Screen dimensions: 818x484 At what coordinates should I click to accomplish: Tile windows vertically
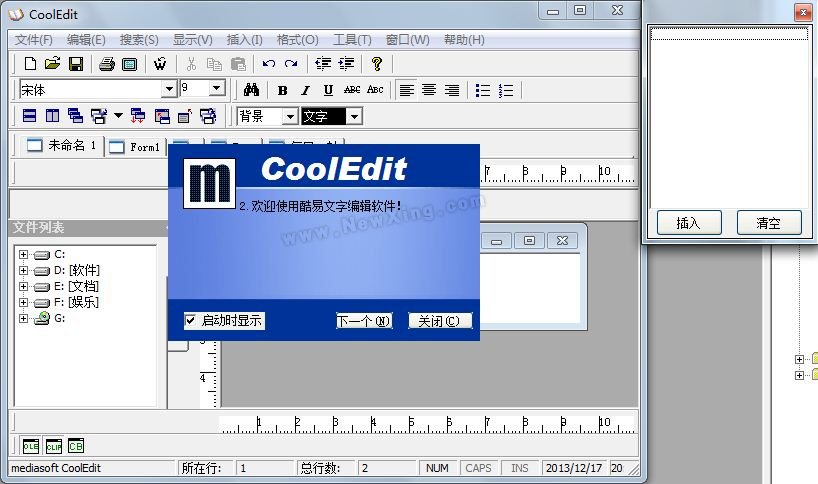point(53,116)
